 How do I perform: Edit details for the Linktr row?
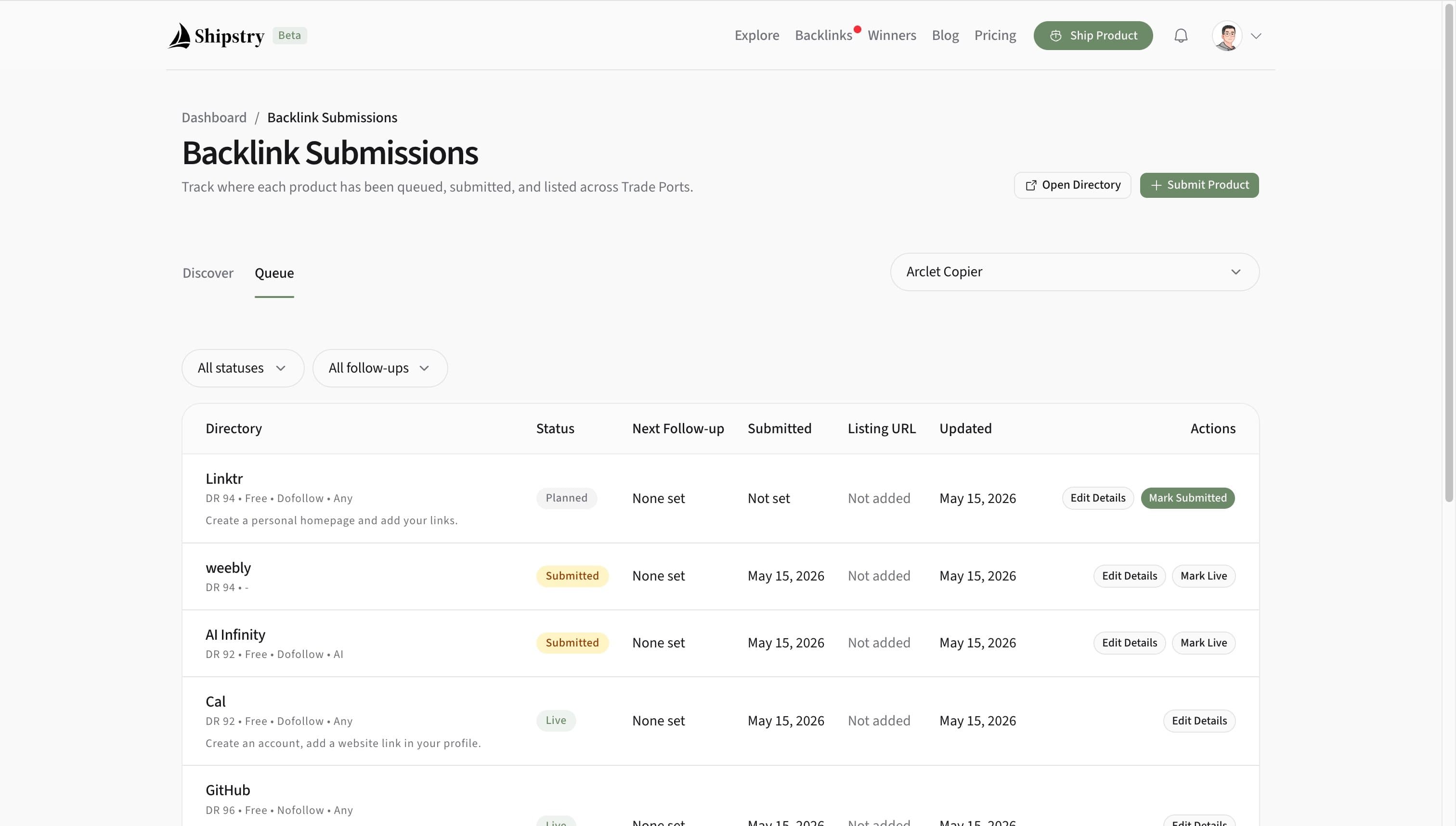click(1097, 498)
